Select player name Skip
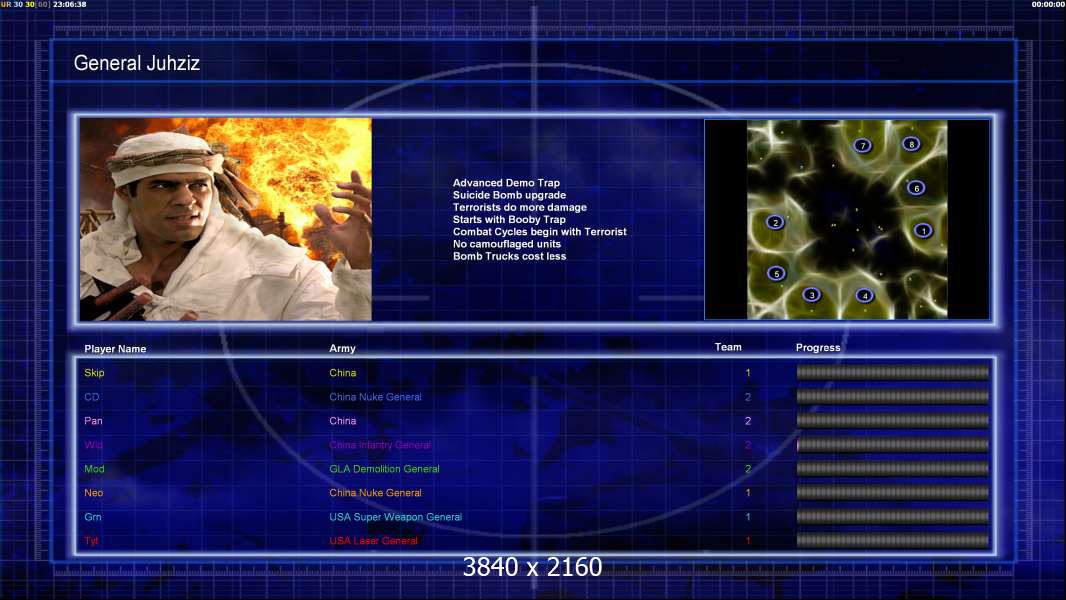Screen dimensions: 1066x600 pos(94,372)
